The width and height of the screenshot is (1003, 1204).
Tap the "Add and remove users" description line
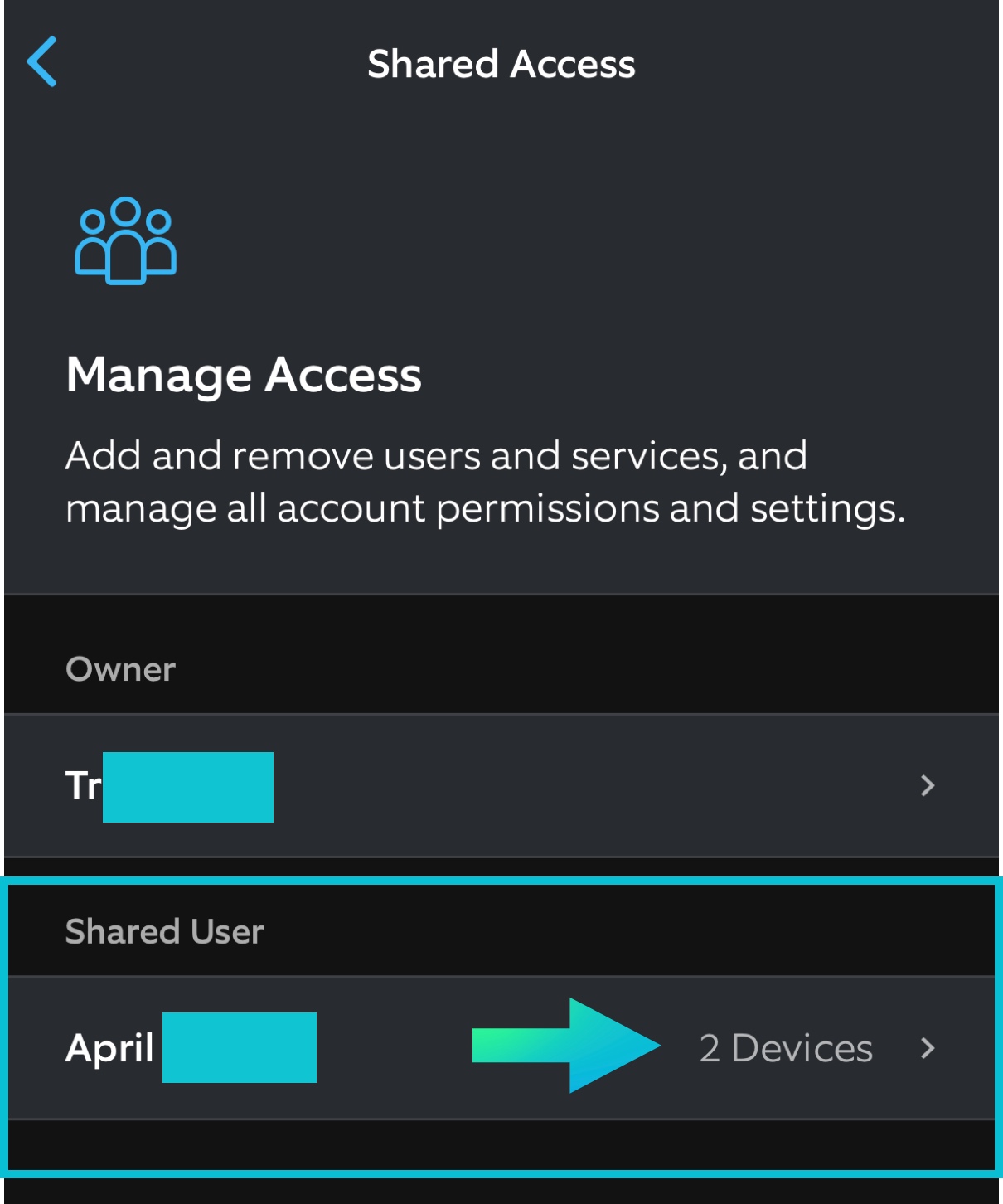coord(436,456)
